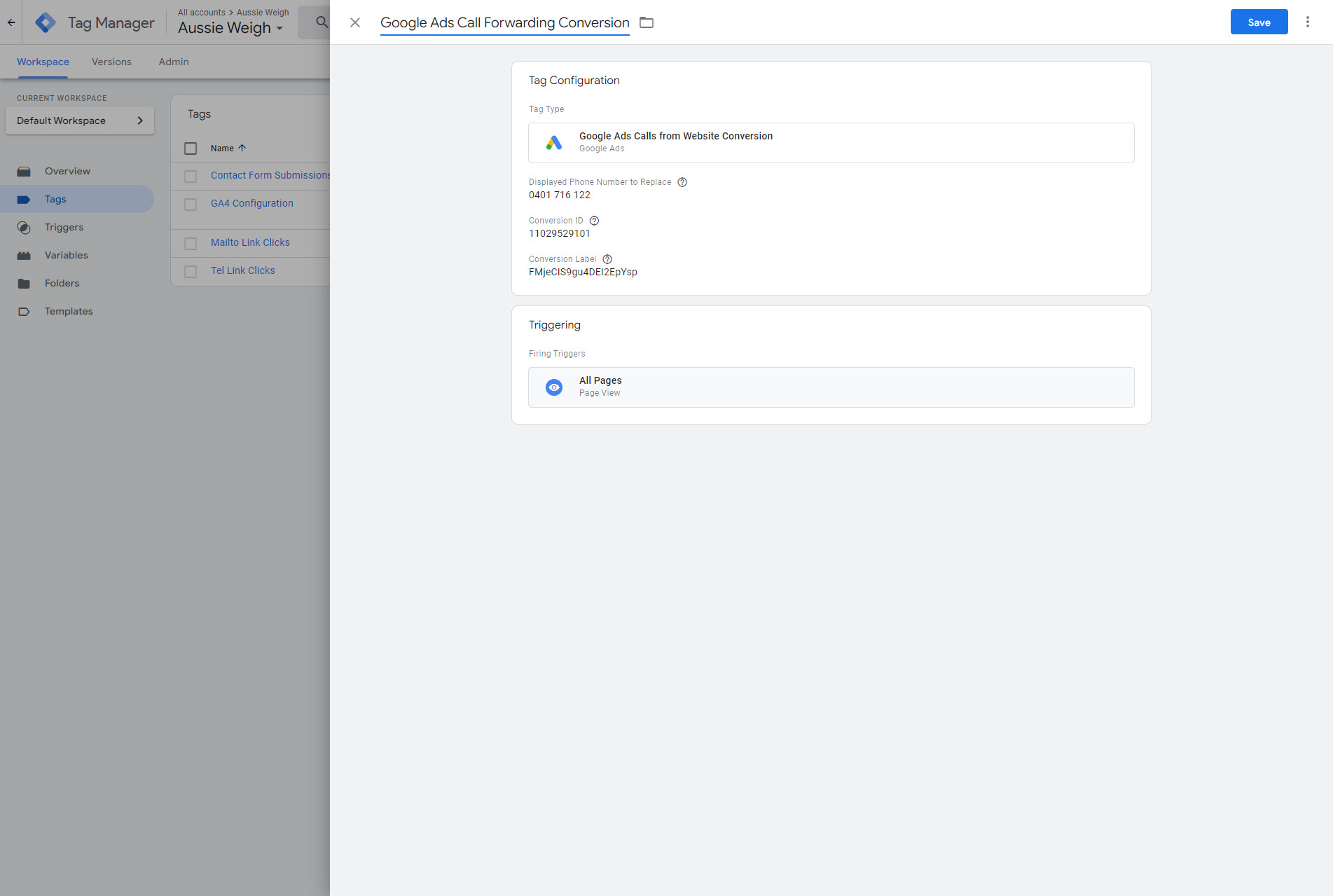Click help icon for Displayed Phone Number

point(682,182)
